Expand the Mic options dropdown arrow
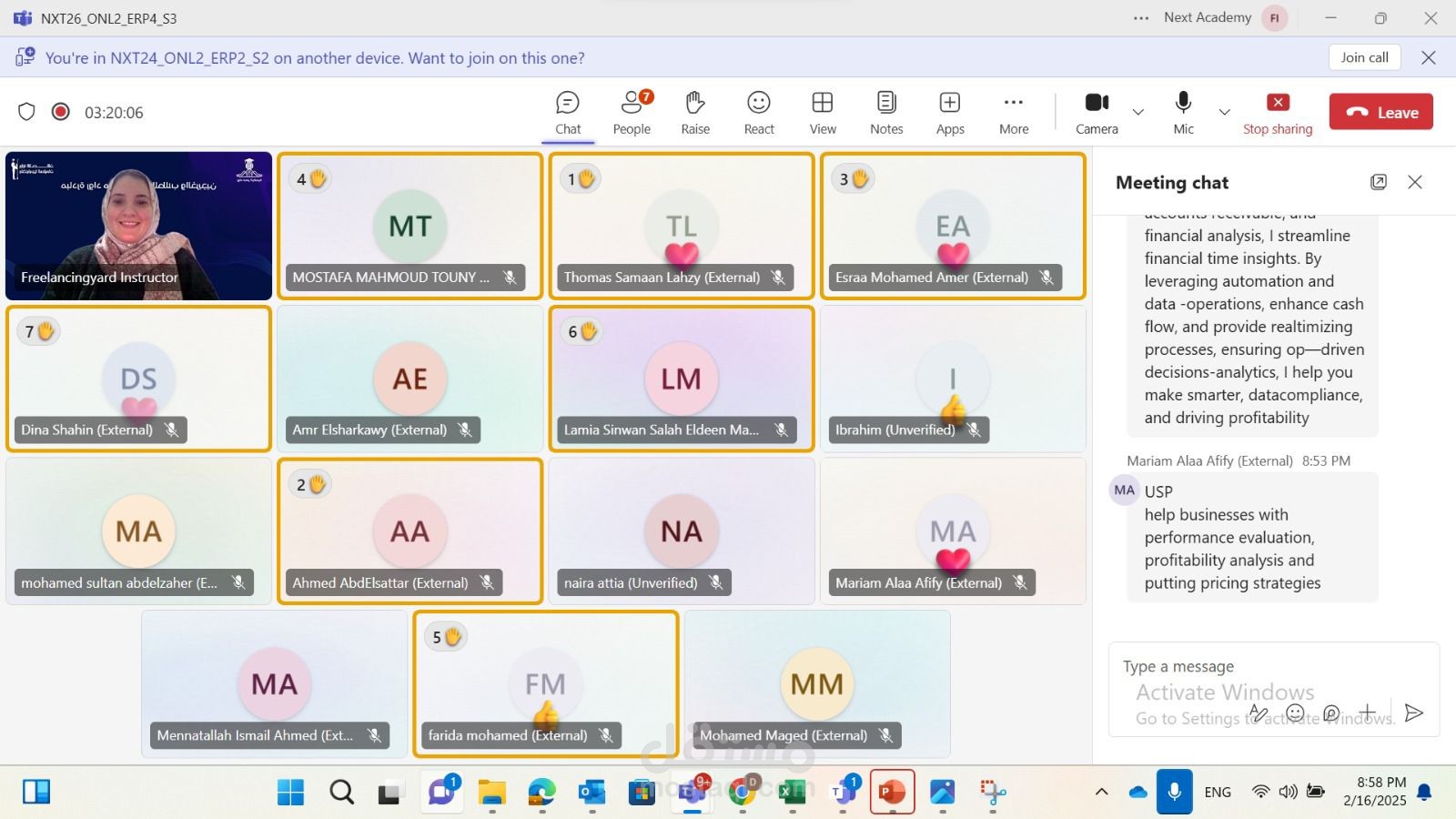 pyautogui.click(x=1224, y=112)
